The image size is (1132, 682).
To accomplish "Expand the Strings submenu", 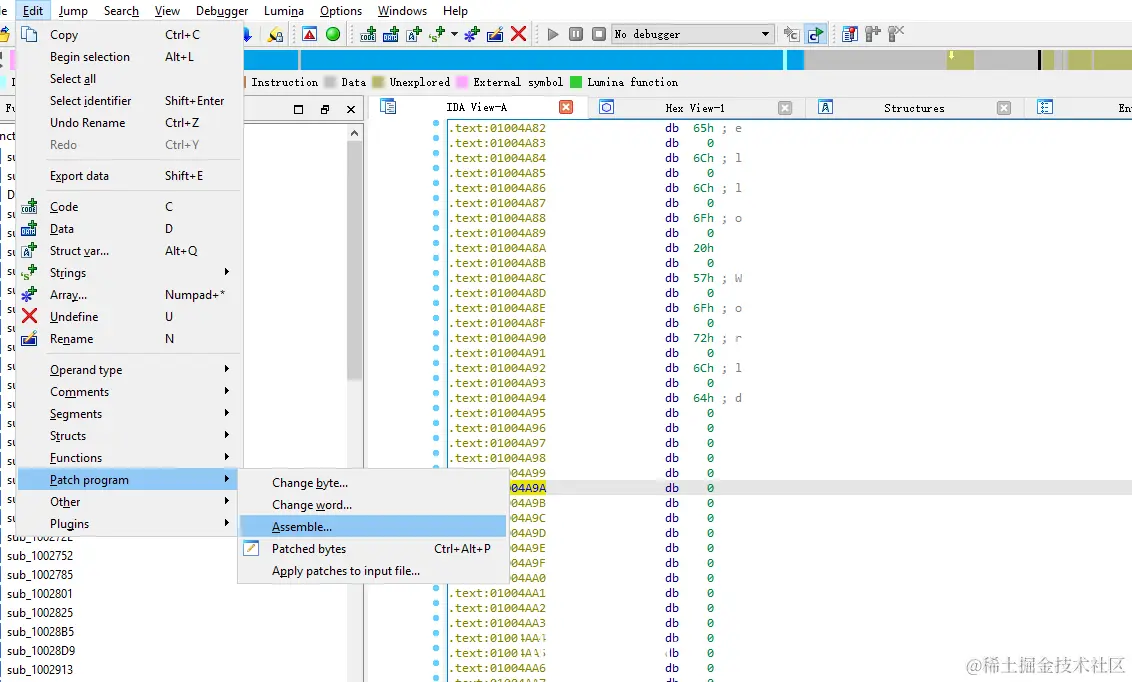I will tap(227, 272).
